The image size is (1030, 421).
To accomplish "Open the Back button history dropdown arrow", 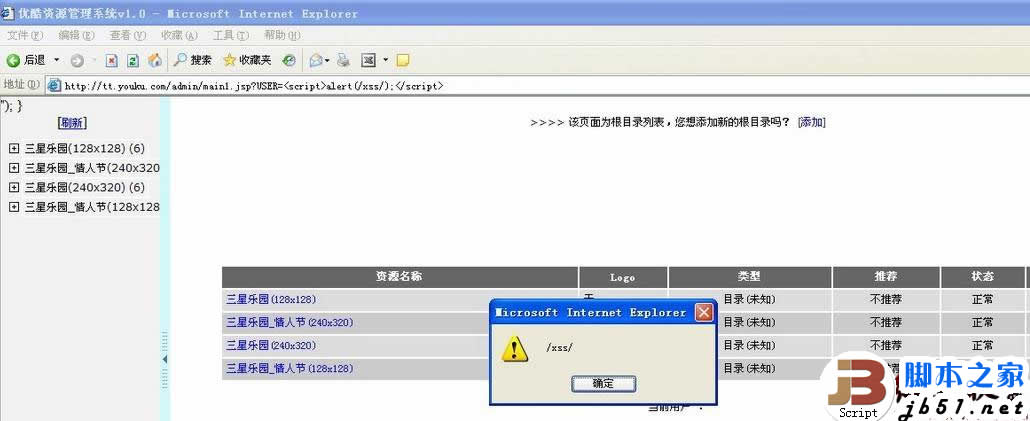I will coord(56,60).
